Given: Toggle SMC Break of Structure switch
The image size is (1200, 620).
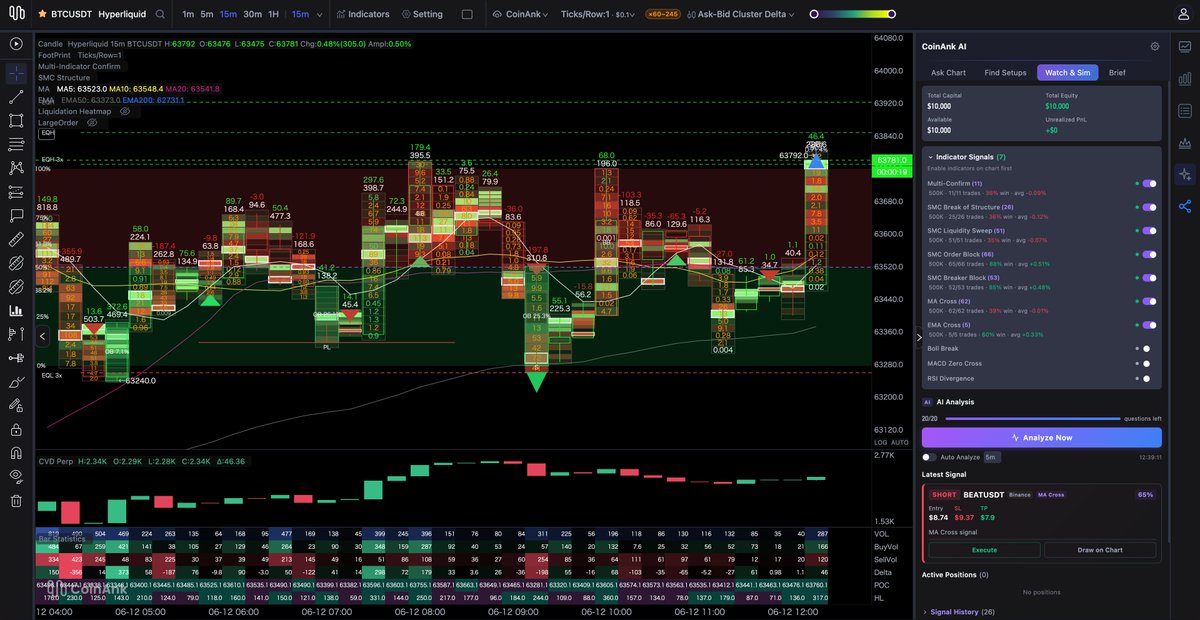Looking at the screenshot, I should (x=1148, y=208).
